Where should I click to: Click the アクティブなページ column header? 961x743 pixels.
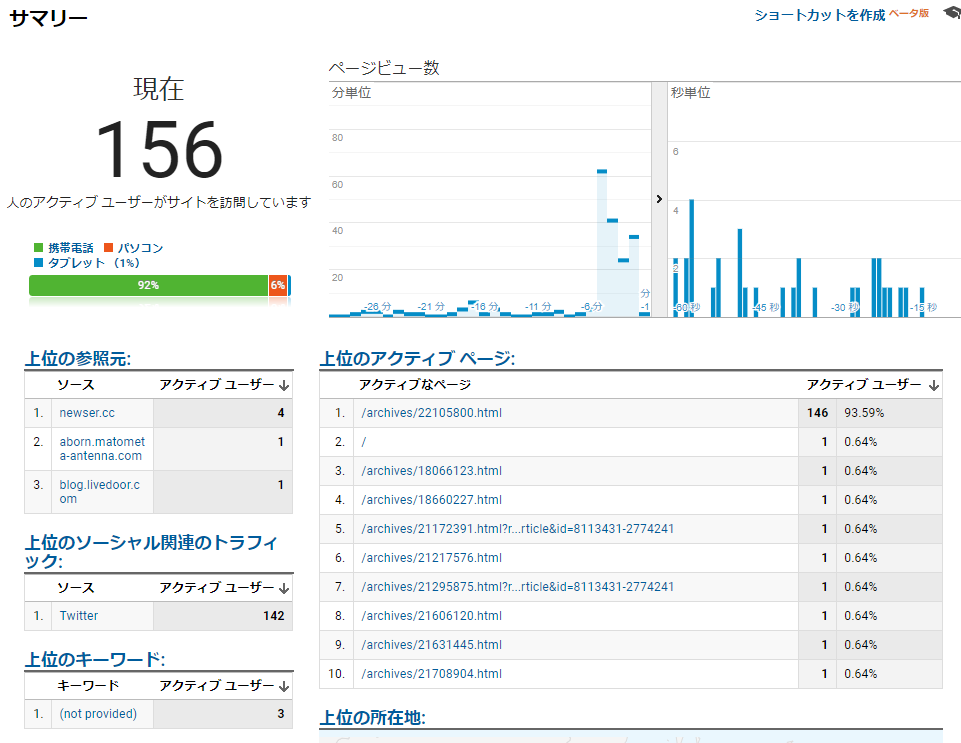[415, 384]
